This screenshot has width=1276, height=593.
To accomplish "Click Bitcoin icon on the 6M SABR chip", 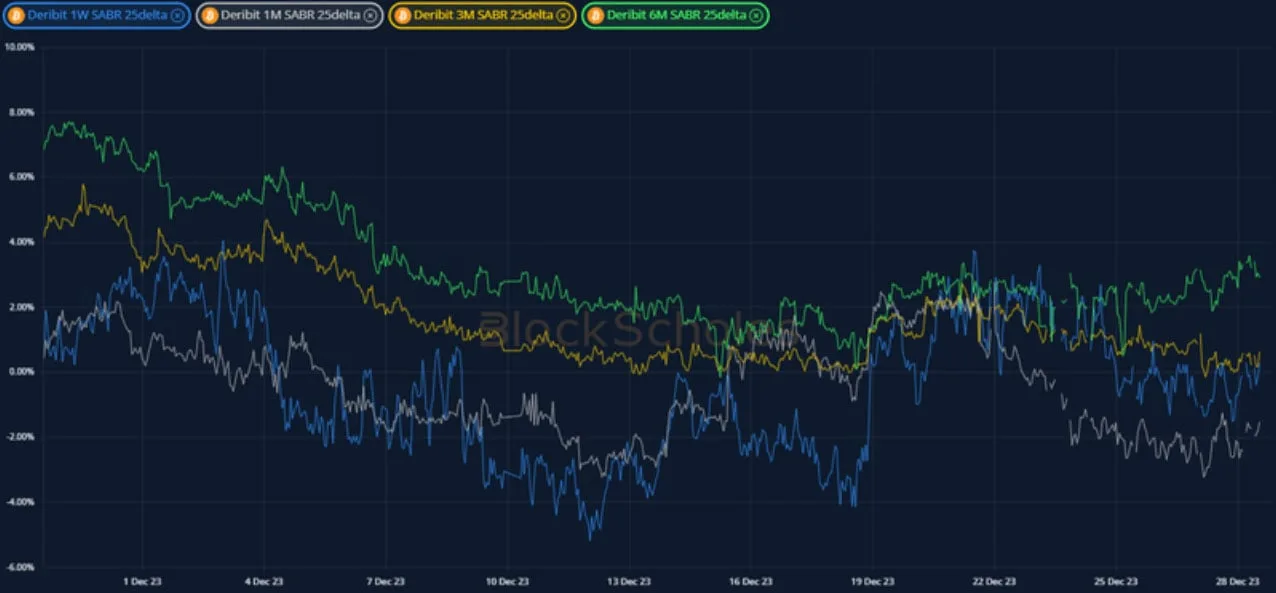I will tap(596, 15).
